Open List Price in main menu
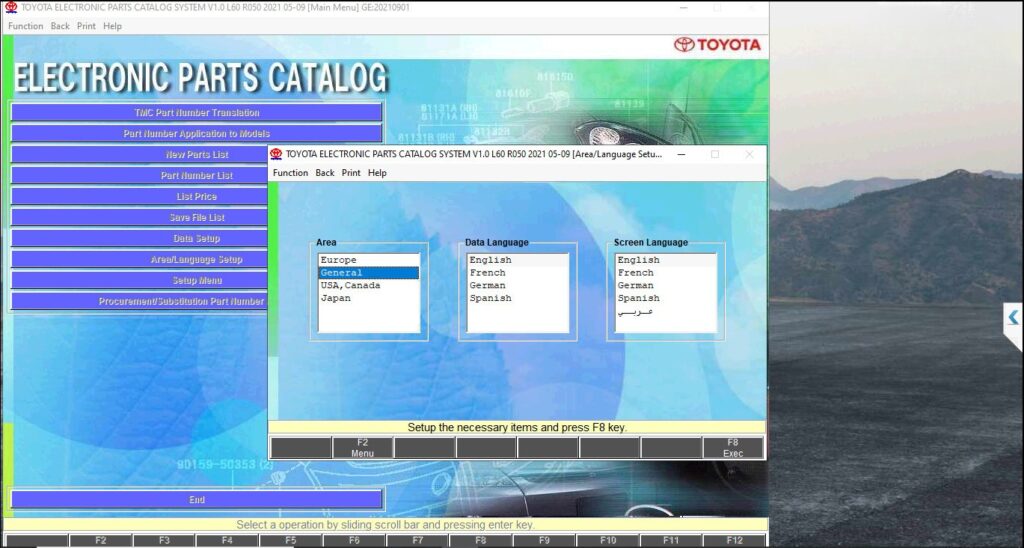Screen dimensions: 1024x548 click(x=140, y=196)
